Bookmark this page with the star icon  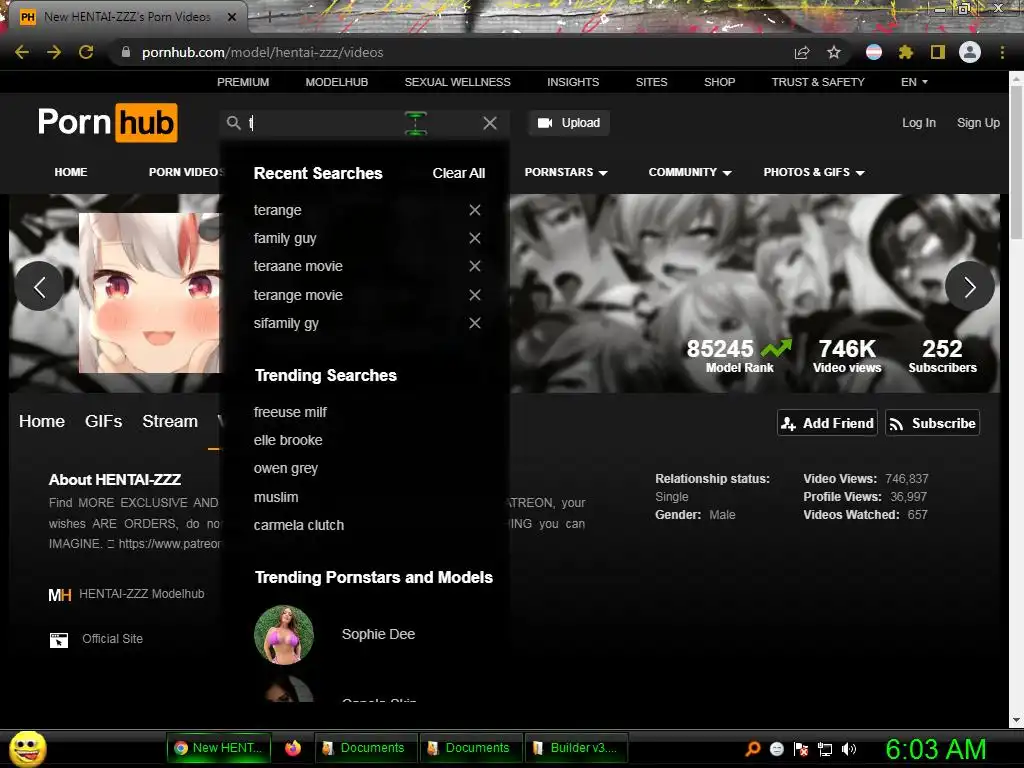coord(834,52)
